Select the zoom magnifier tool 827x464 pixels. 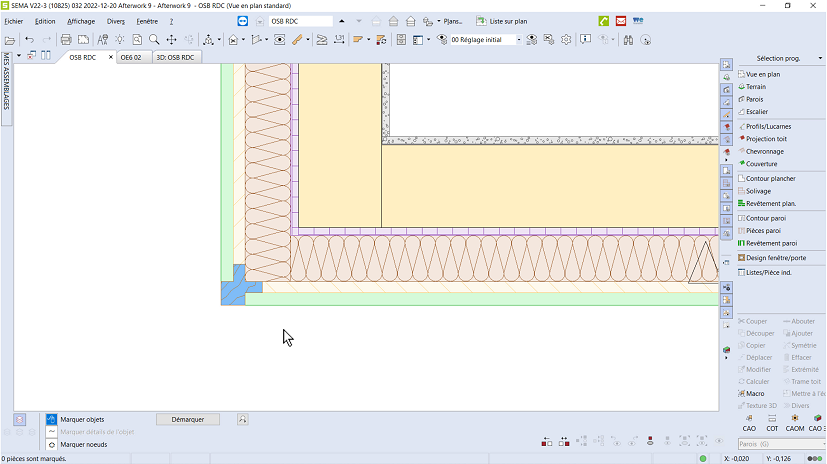point(154,40)
